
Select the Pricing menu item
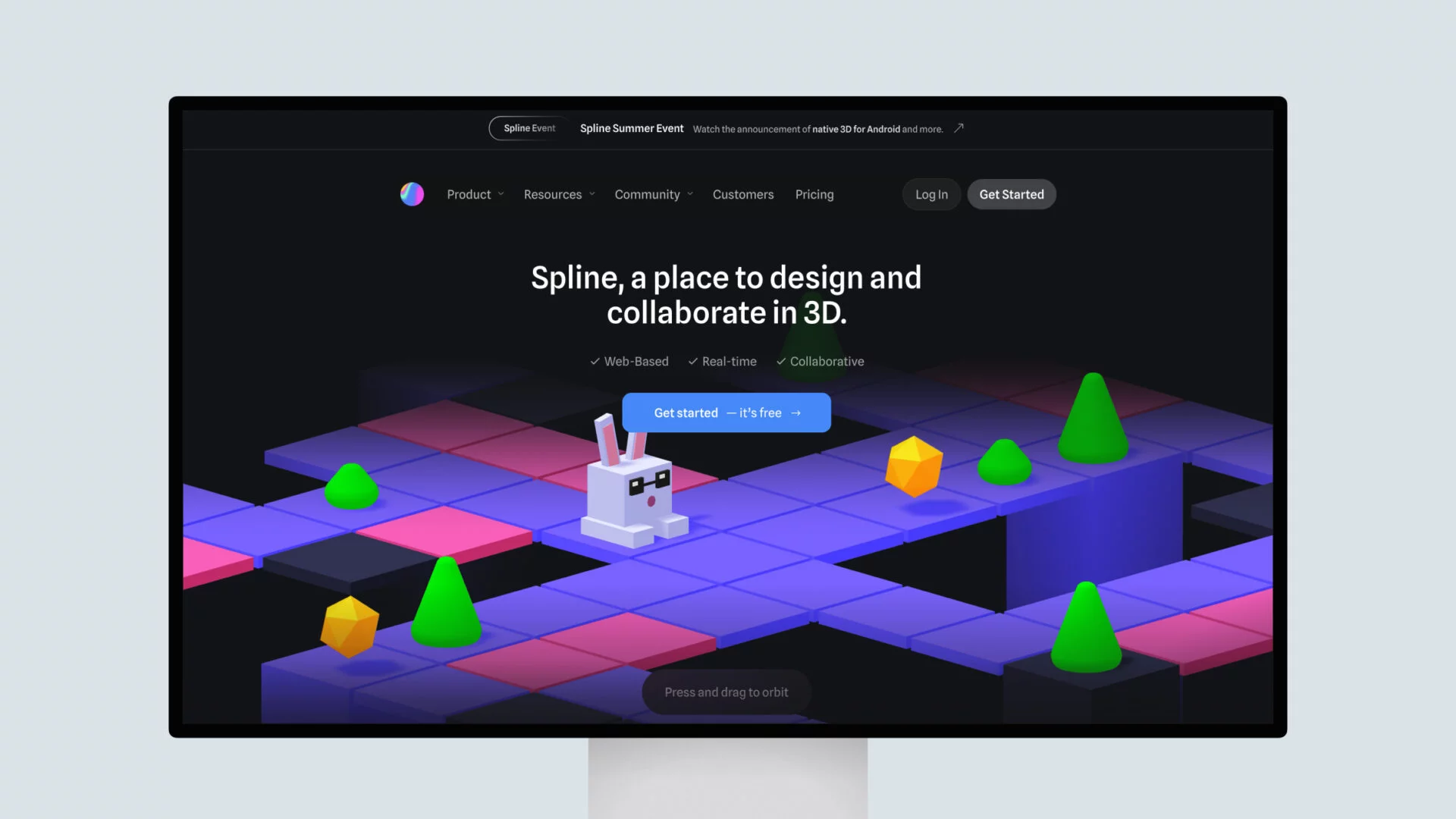(814, 194)
